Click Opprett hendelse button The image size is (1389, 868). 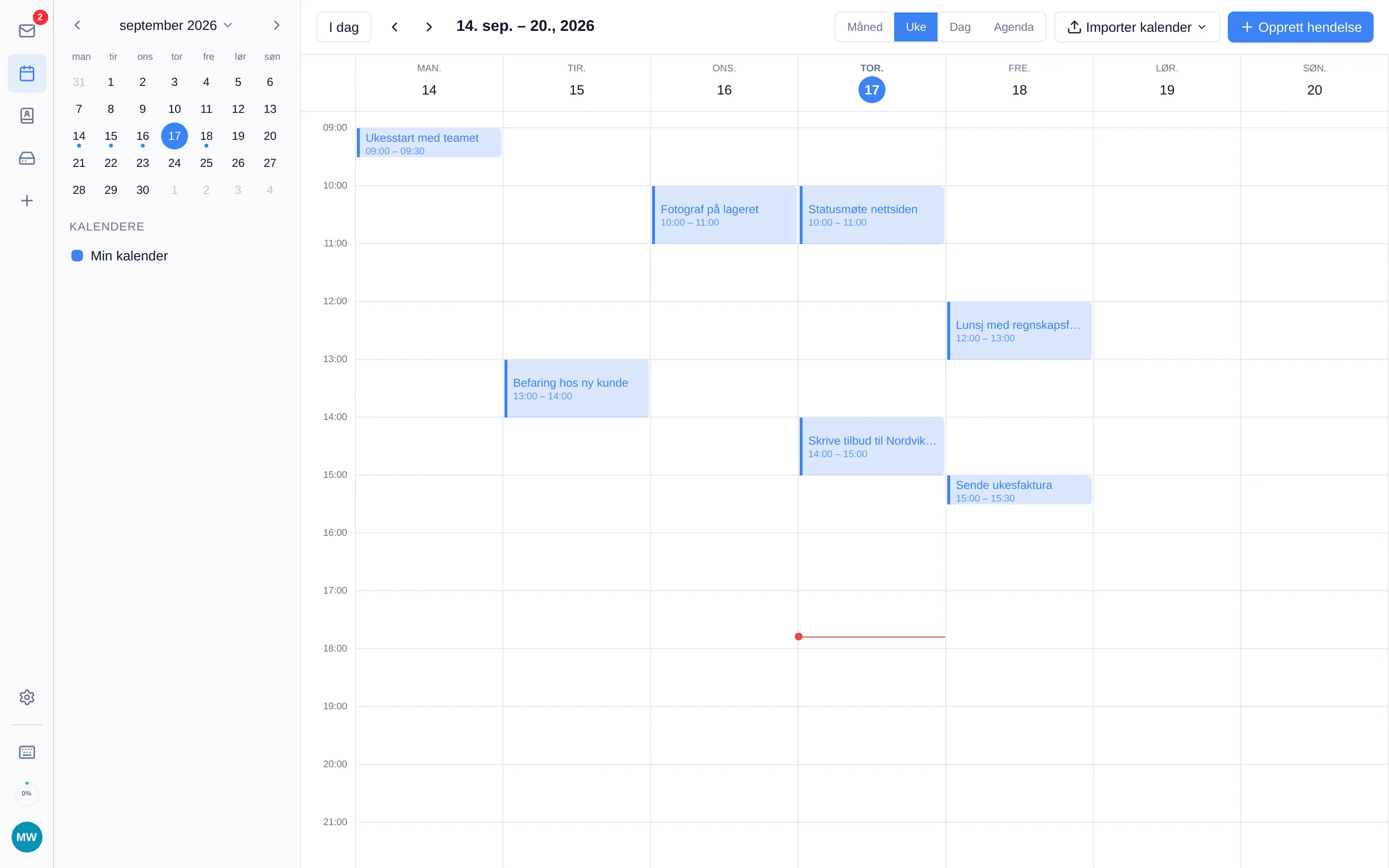tap(1301, 27)
